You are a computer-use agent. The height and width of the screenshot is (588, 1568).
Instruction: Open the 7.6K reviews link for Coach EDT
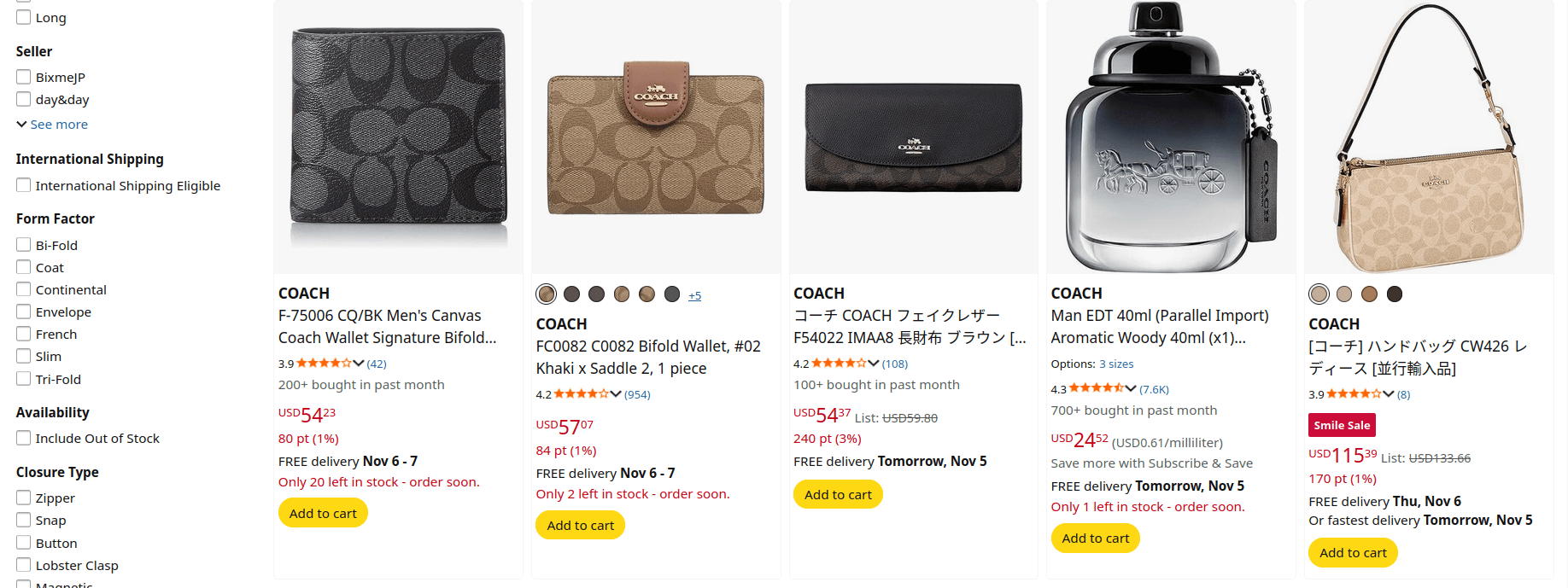click(x=1154, y=389)
